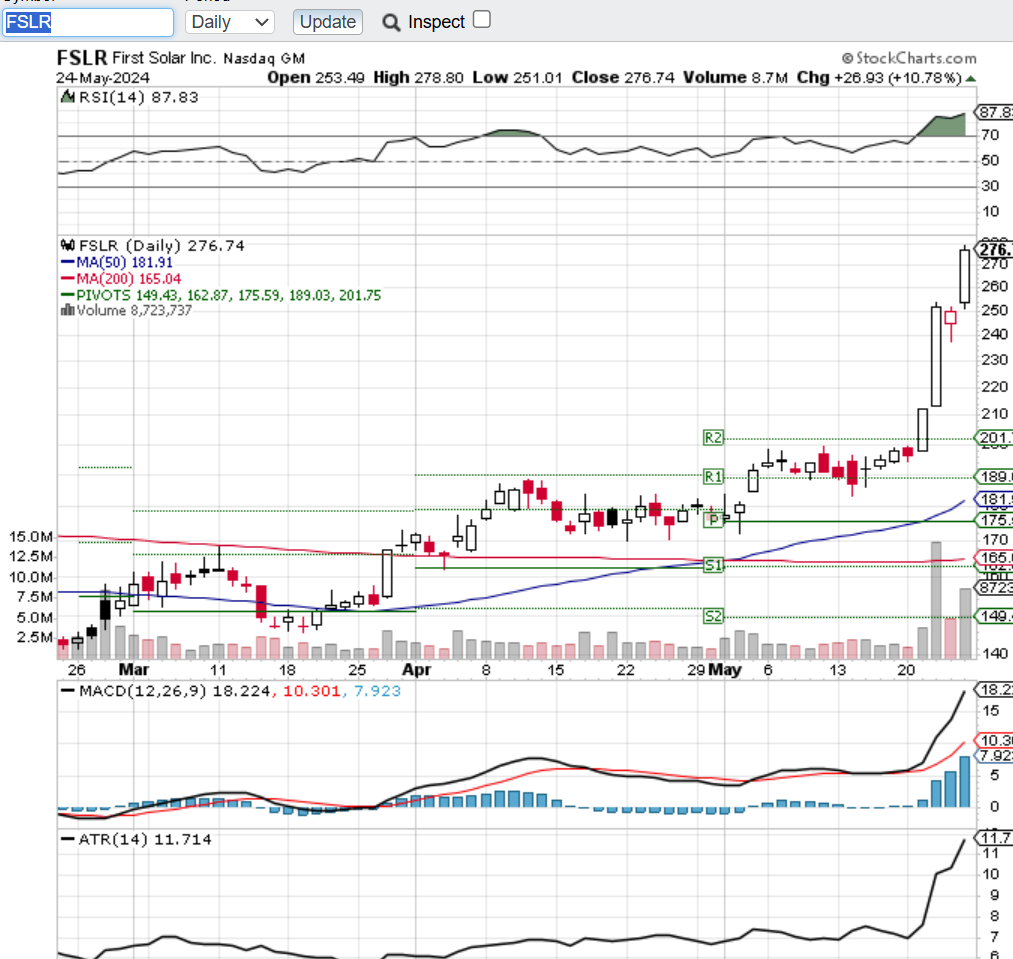The width and height of the screenshot is (1013, 959).
Task: Click the green up-arrow change indicator
Action: pyautogui.click(x=970, y=79)
